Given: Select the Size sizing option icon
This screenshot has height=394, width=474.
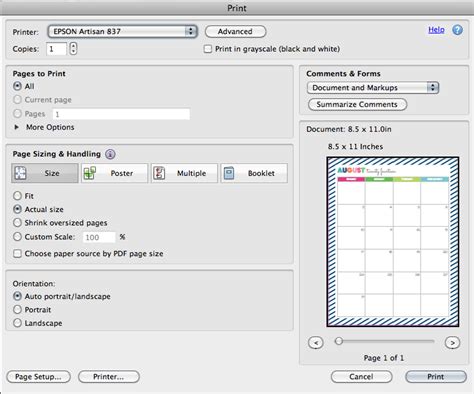Looking at the screenshot, I should point(20,173).
